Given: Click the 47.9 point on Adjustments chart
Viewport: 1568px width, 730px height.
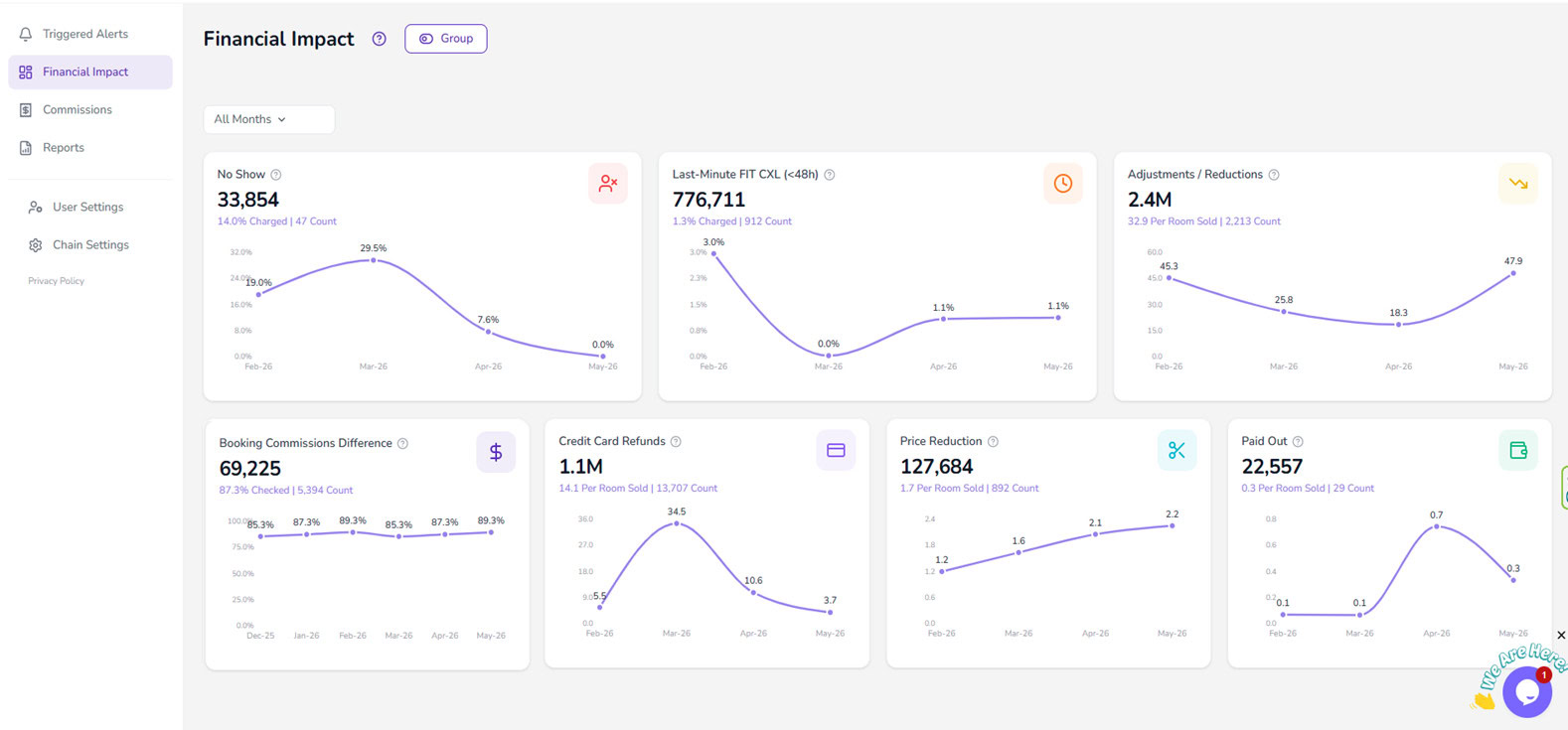Looking at the screenshot, I should point(1513,273).
